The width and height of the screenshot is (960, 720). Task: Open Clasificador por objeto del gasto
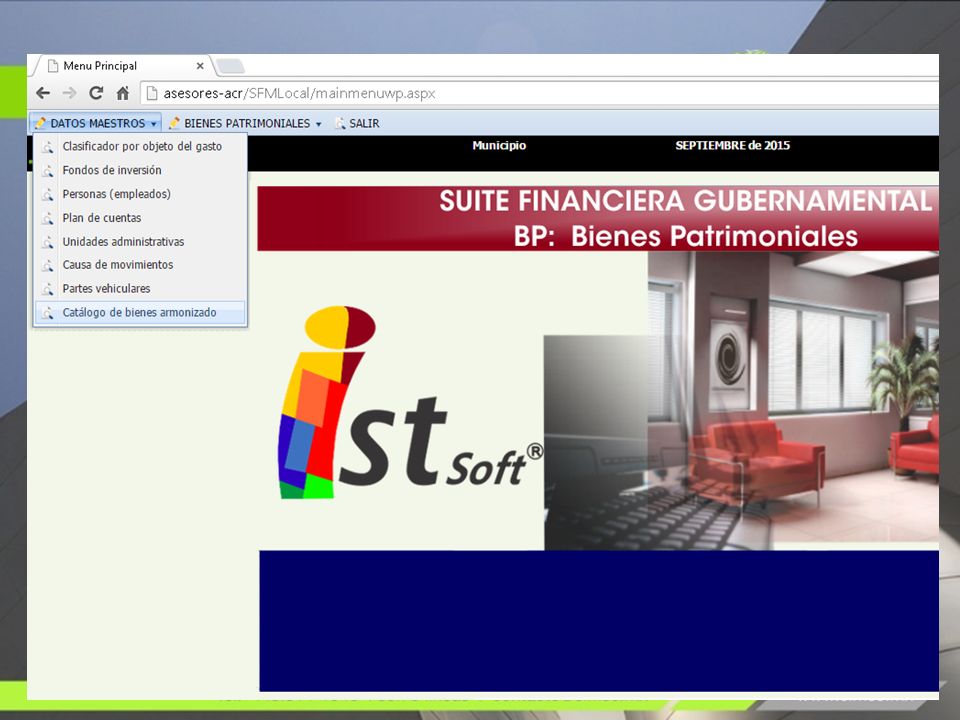tap(141, 146)
